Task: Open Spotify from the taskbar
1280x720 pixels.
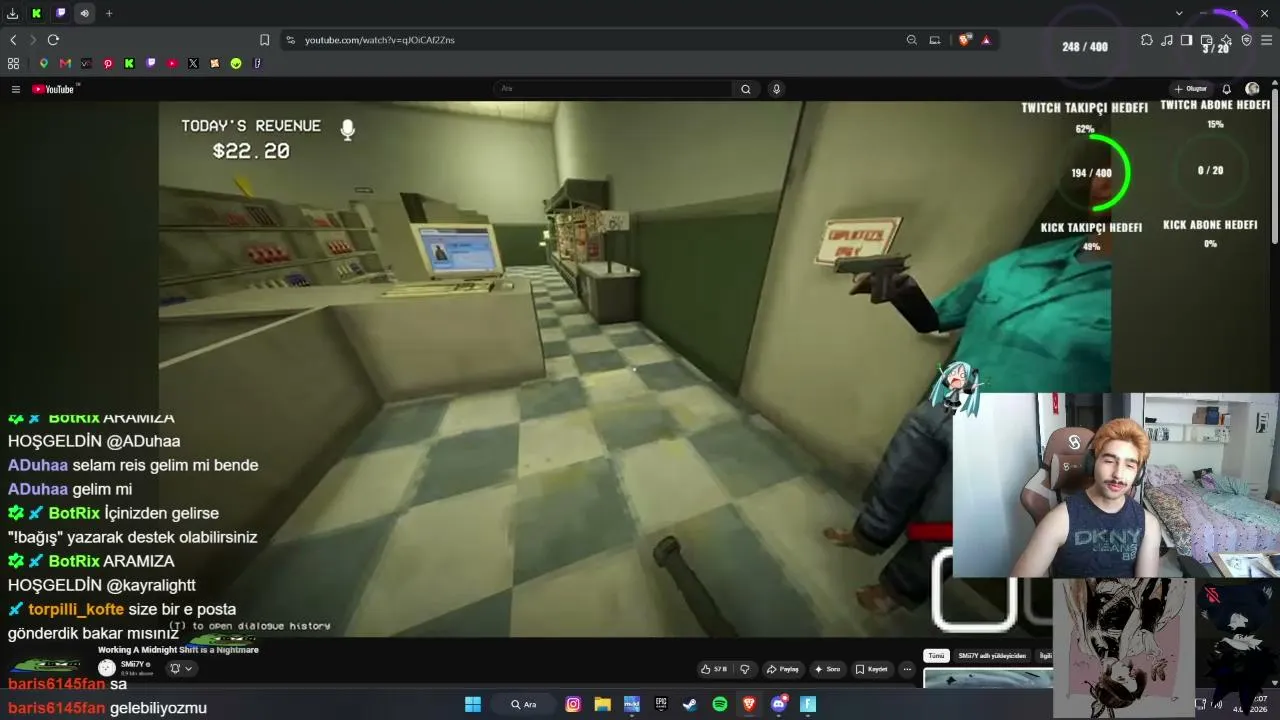Action: click(x=720, y=704)
